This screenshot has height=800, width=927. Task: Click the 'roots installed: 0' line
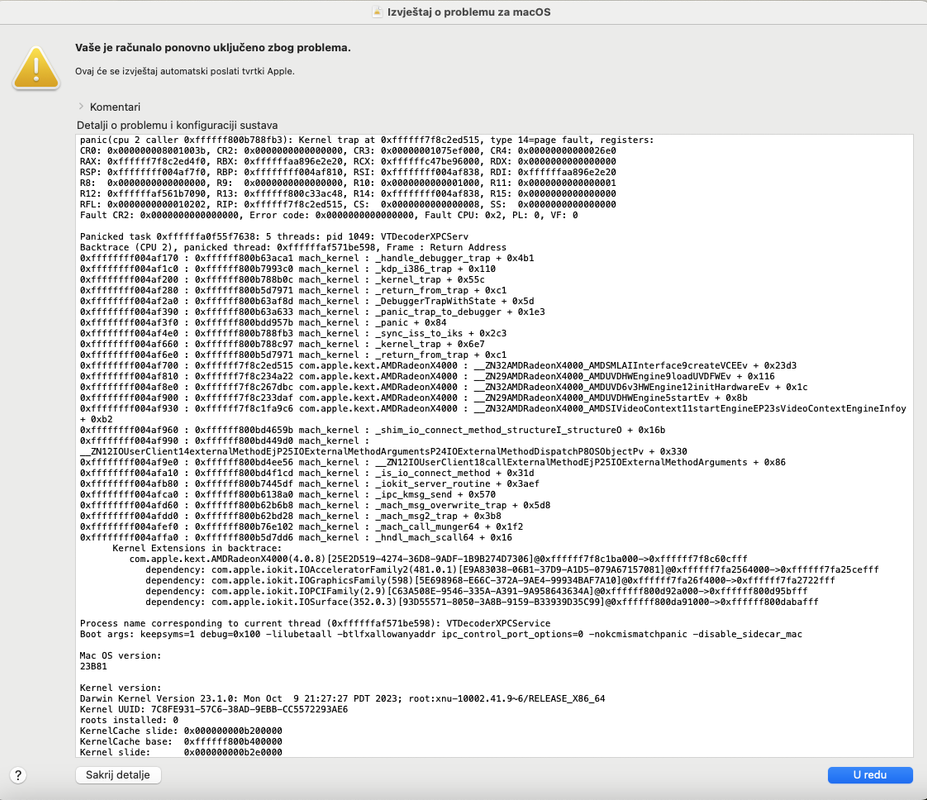point(129,720)
